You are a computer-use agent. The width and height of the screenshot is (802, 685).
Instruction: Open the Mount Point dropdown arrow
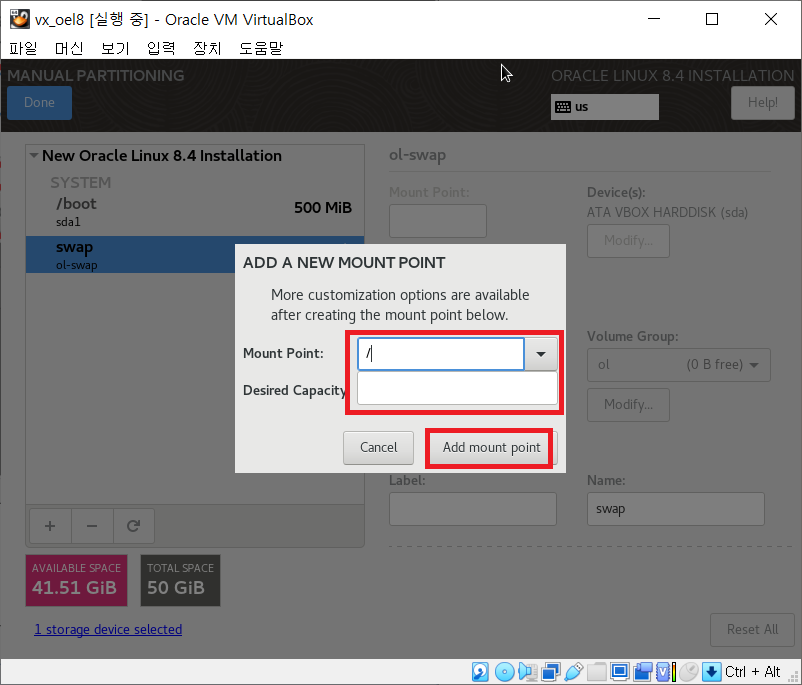pos(541,353)
